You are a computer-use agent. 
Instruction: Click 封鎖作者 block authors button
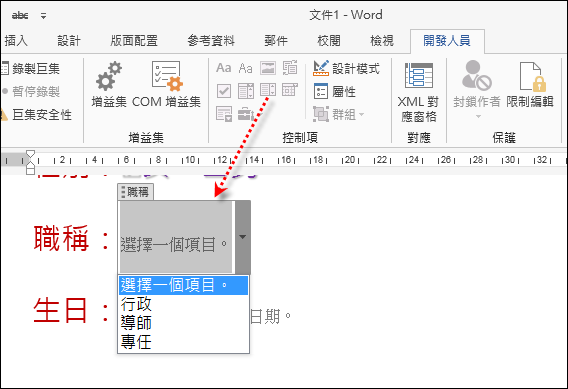coord(477,89)
